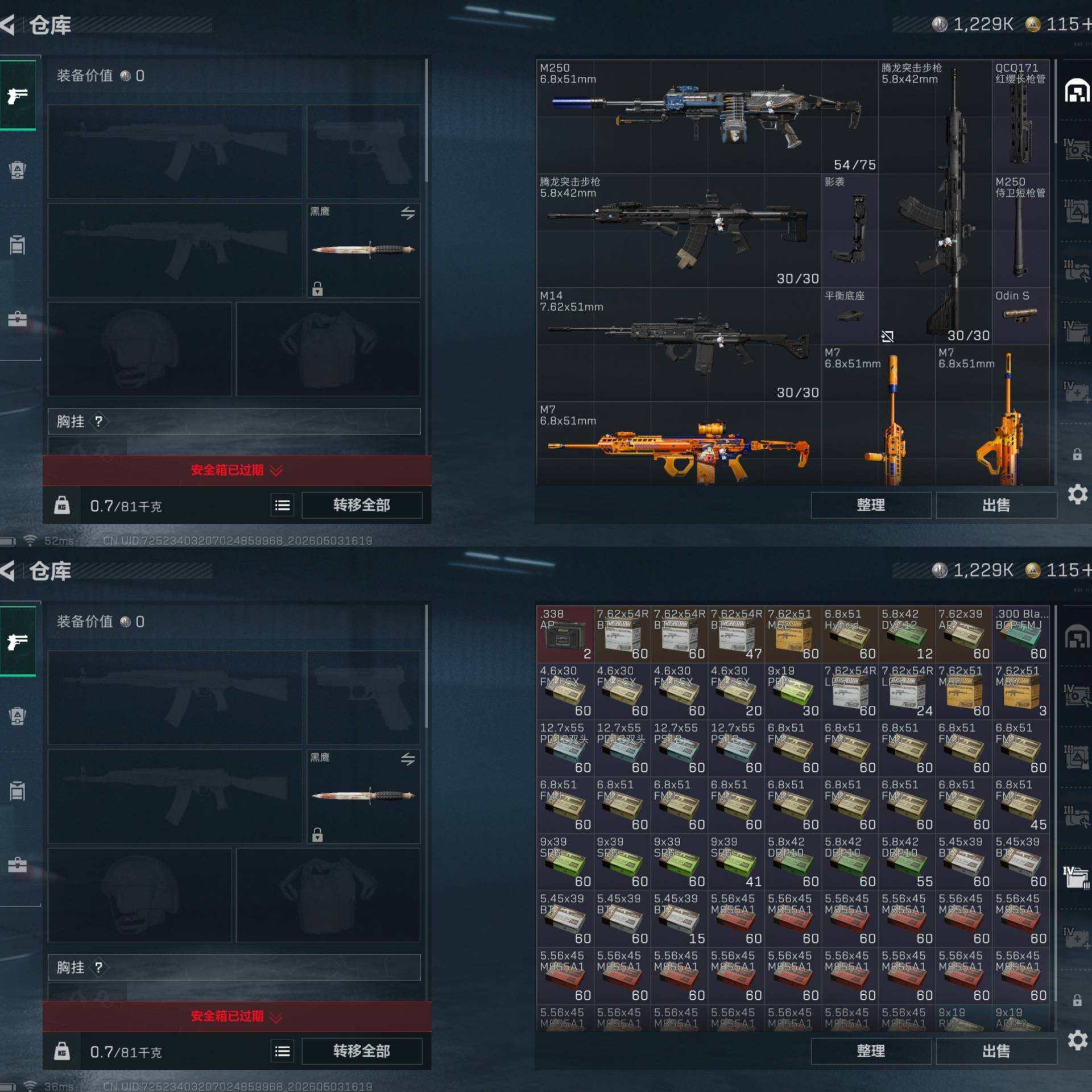Toggle the lock on 黑鹰 knife in lower panel
Screen dimensions: 1092x1092
click(317, 834)
